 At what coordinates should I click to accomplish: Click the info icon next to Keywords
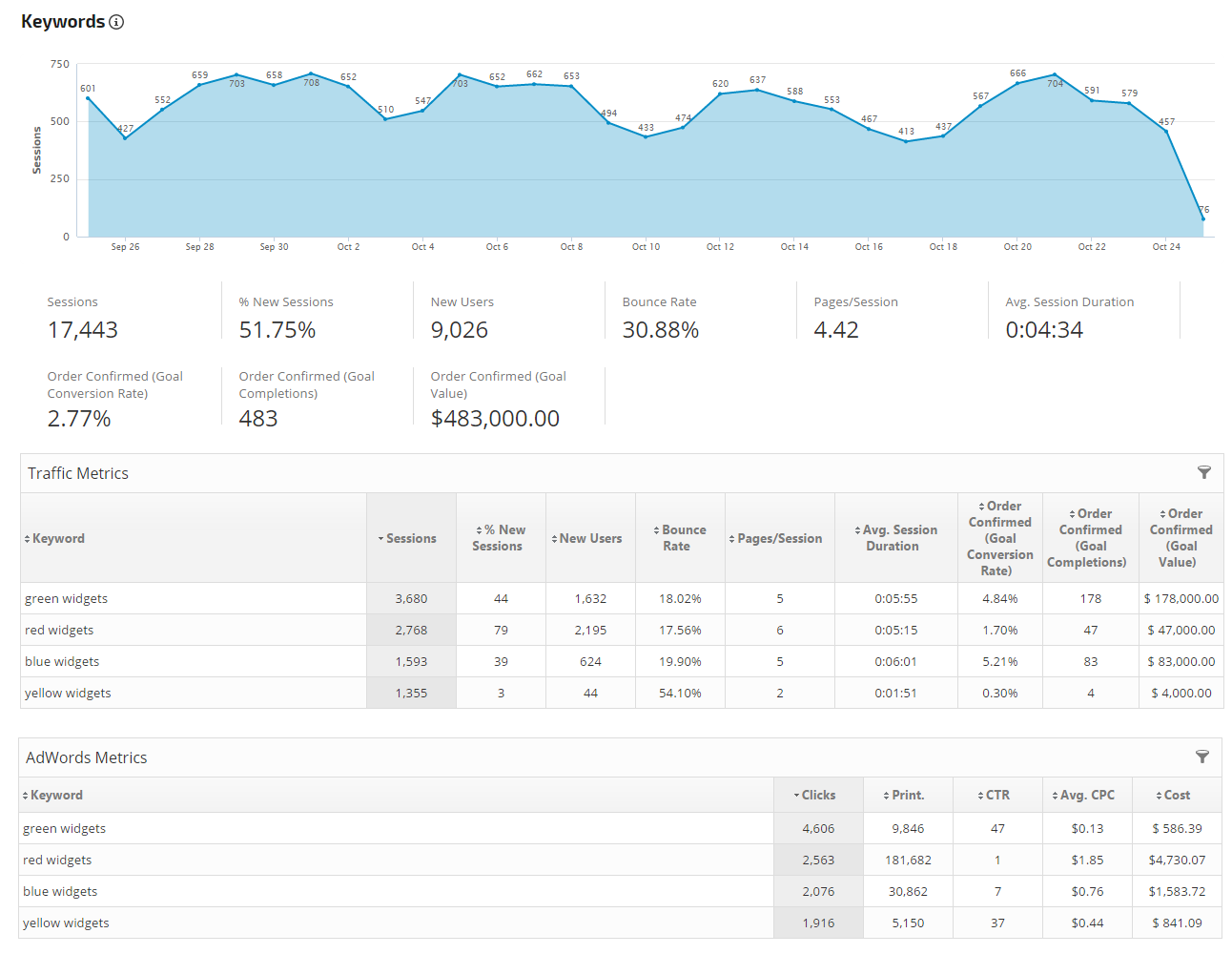(116, 22)
